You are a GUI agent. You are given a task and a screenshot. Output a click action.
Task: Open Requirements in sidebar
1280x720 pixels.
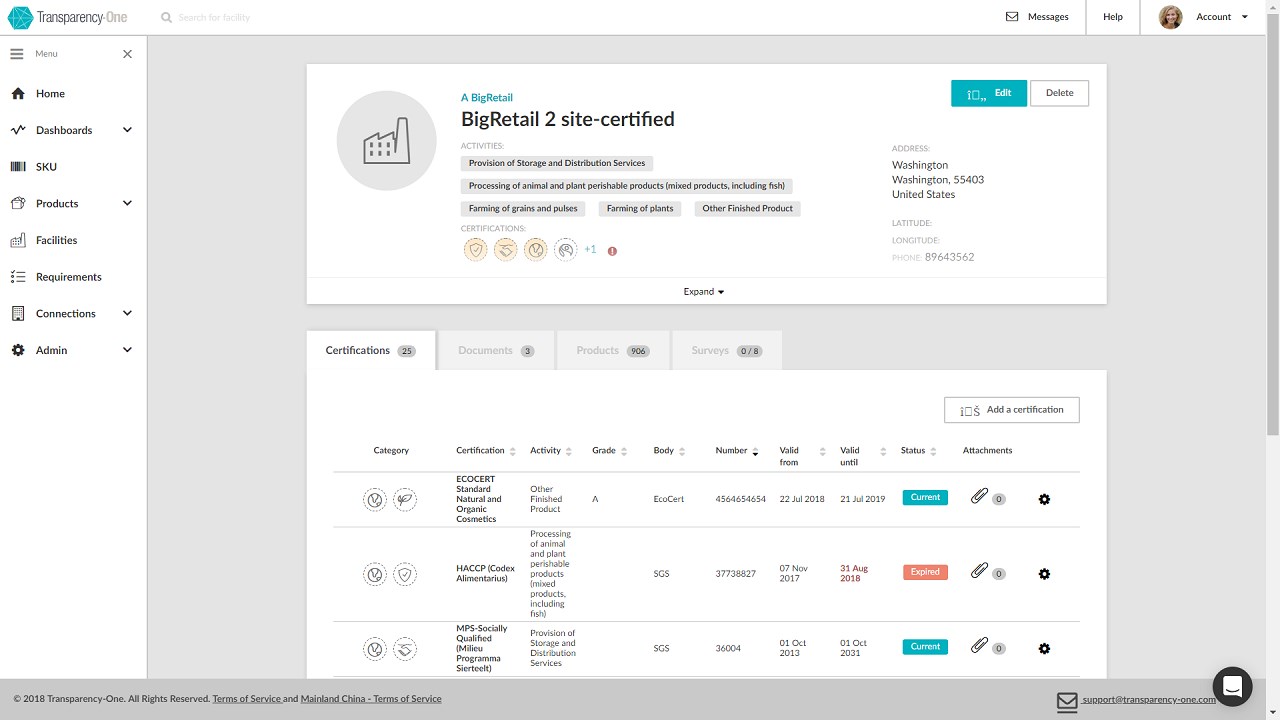click(69, 277)
